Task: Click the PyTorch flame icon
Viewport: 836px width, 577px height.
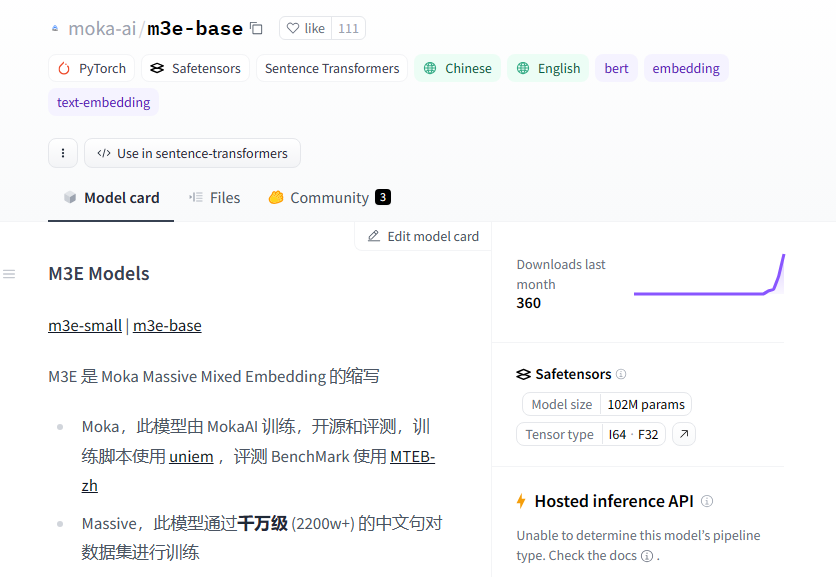Action: 64,68
